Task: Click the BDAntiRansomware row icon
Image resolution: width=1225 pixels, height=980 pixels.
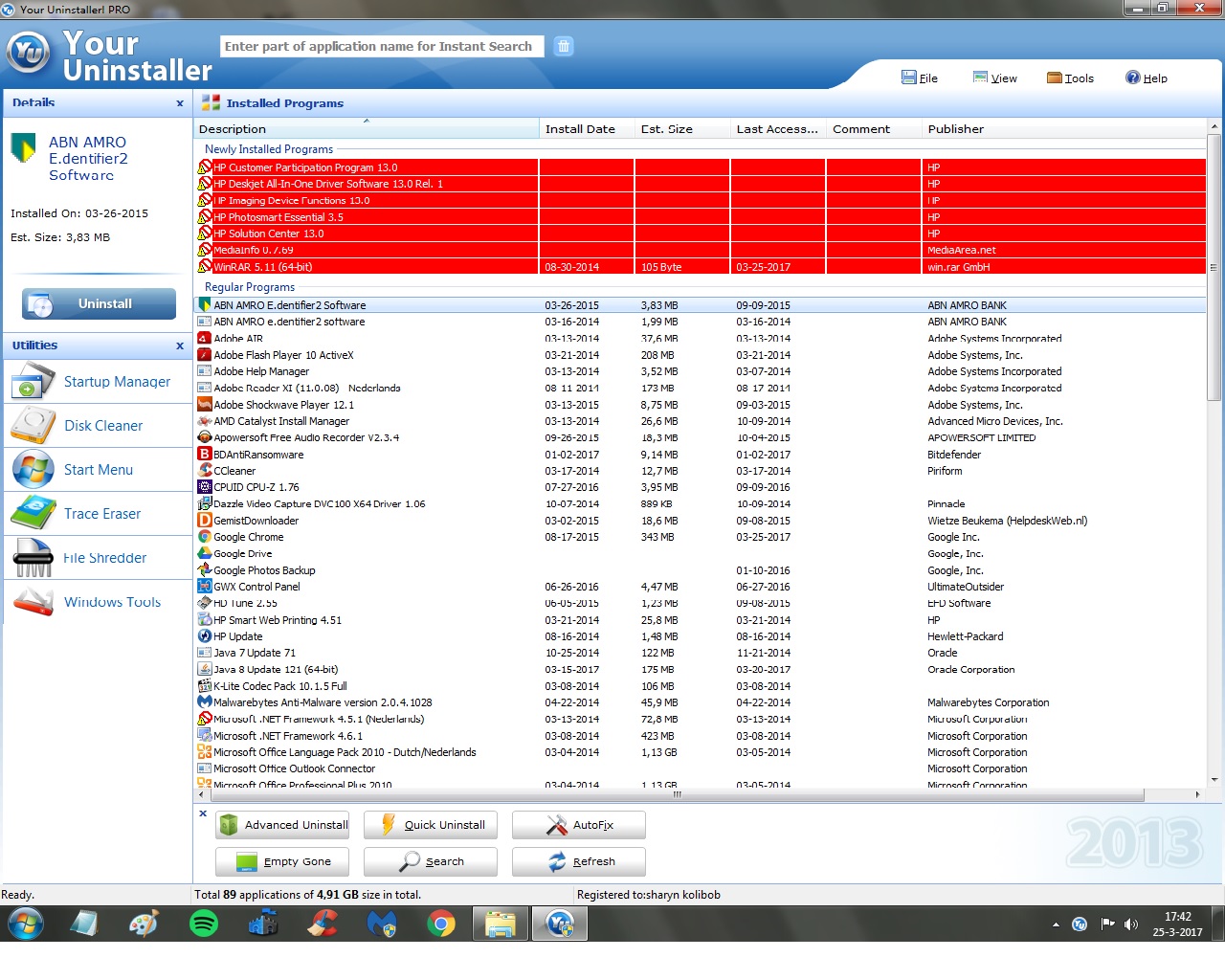Action: click(x=205, y=455)
